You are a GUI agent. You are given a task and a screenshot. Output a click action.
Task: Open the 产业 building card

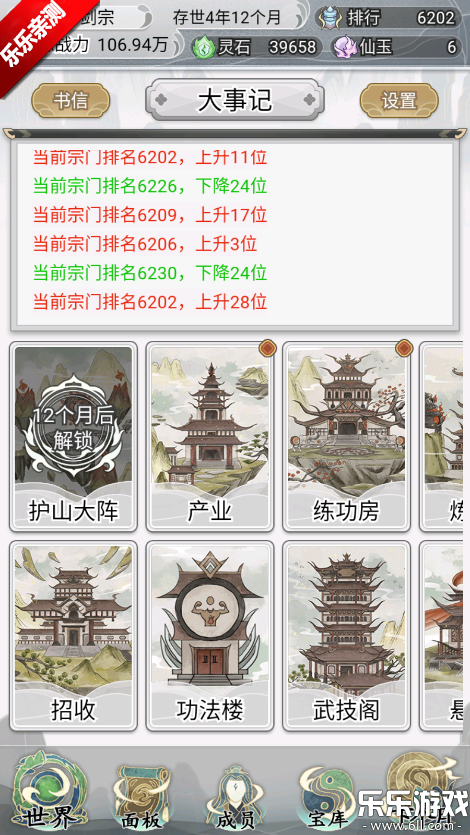[x=210, y=437]
